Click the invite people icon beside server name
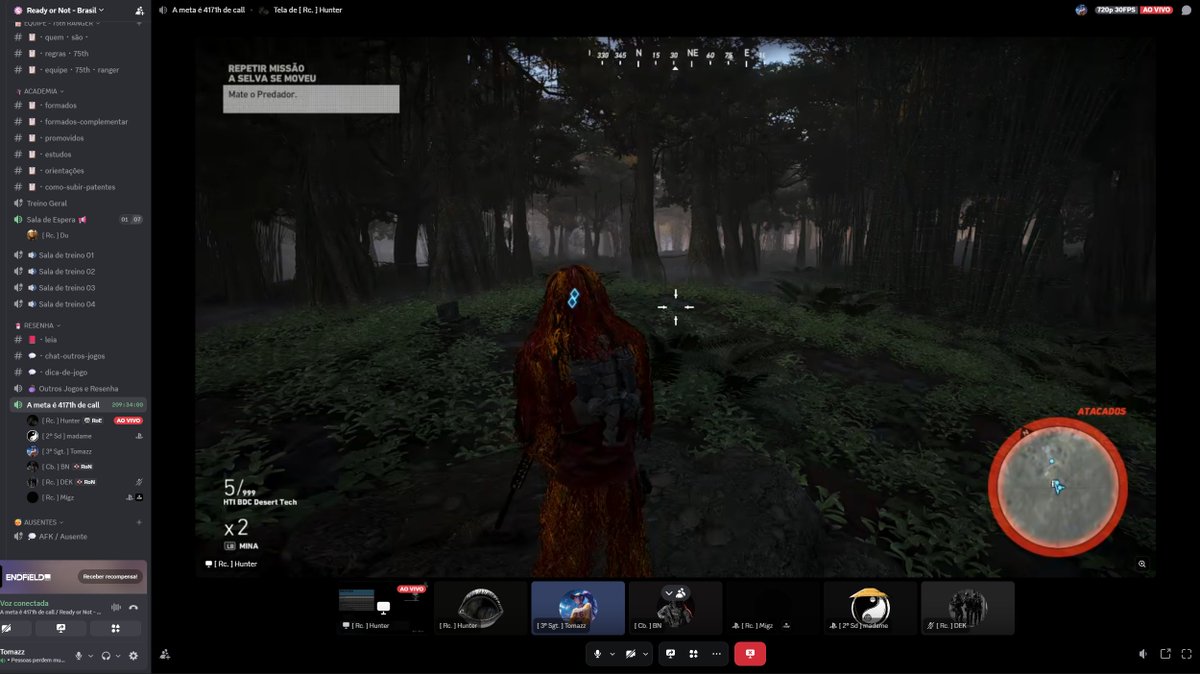The image size is (1200, 674). pyautogui.click(x=139, y=10)
